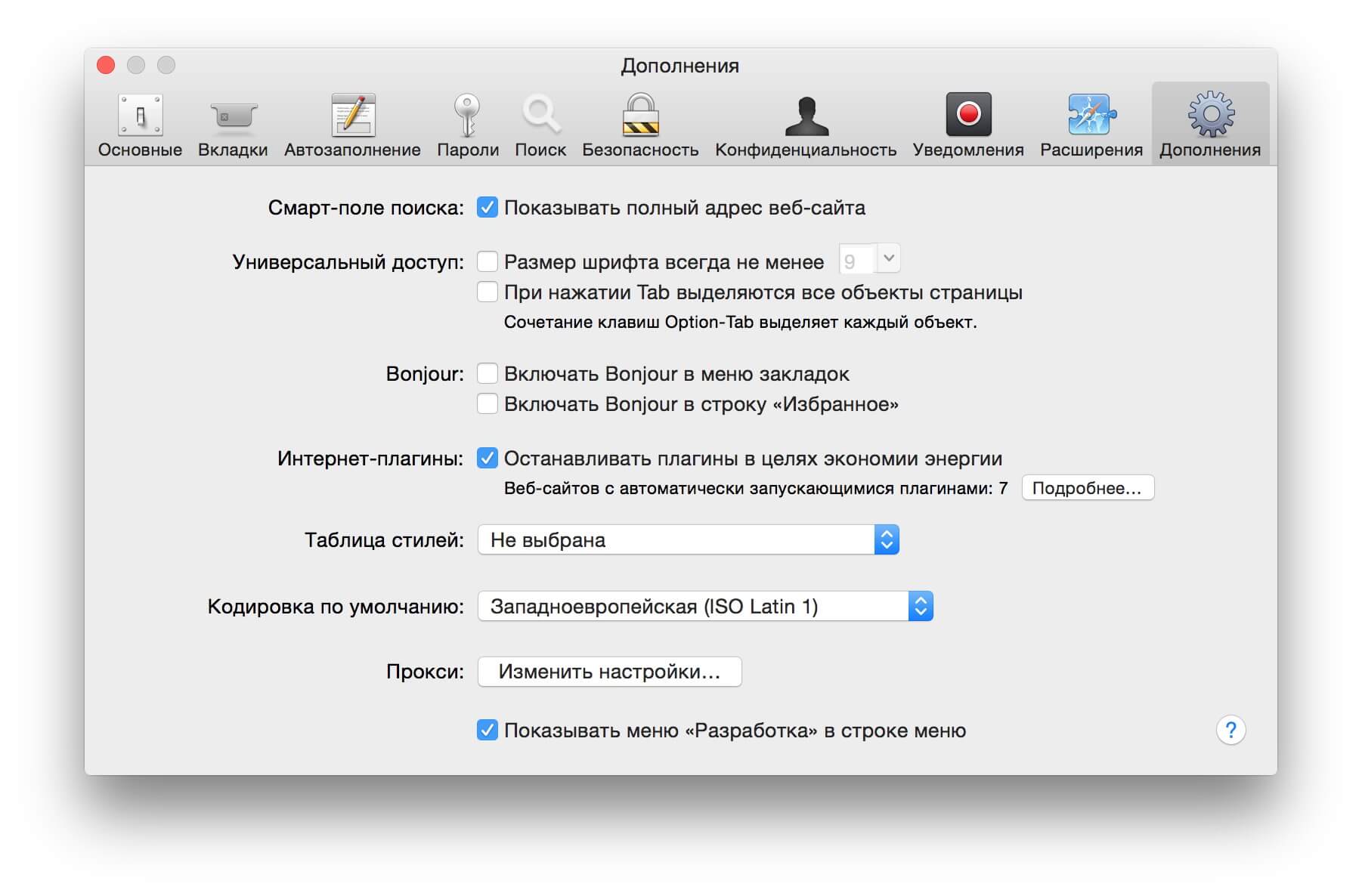This screenshot has height=896, width=1362.
Task: Click the Универсальный доступ label
Action: 348,262
